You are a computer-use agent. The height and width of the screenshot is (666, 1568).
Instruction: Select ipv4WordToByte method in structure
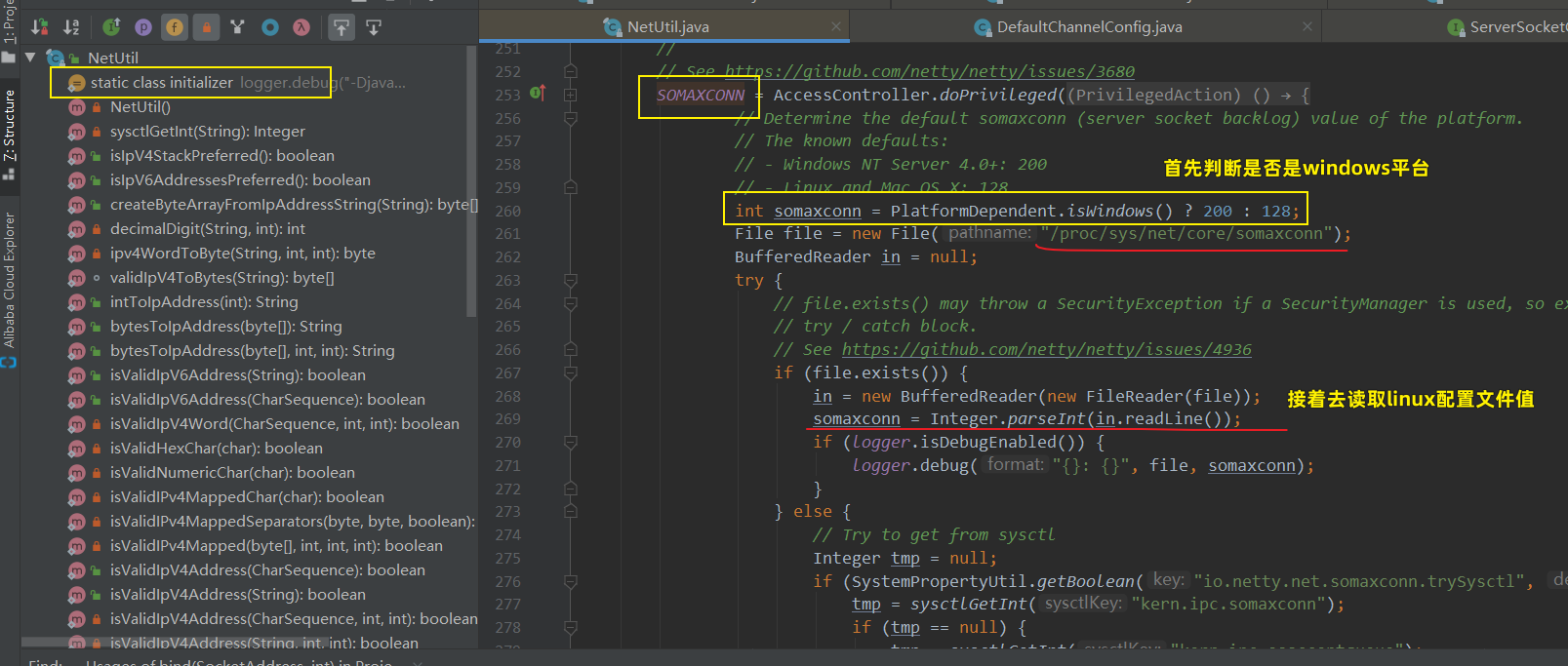(242, 254)
